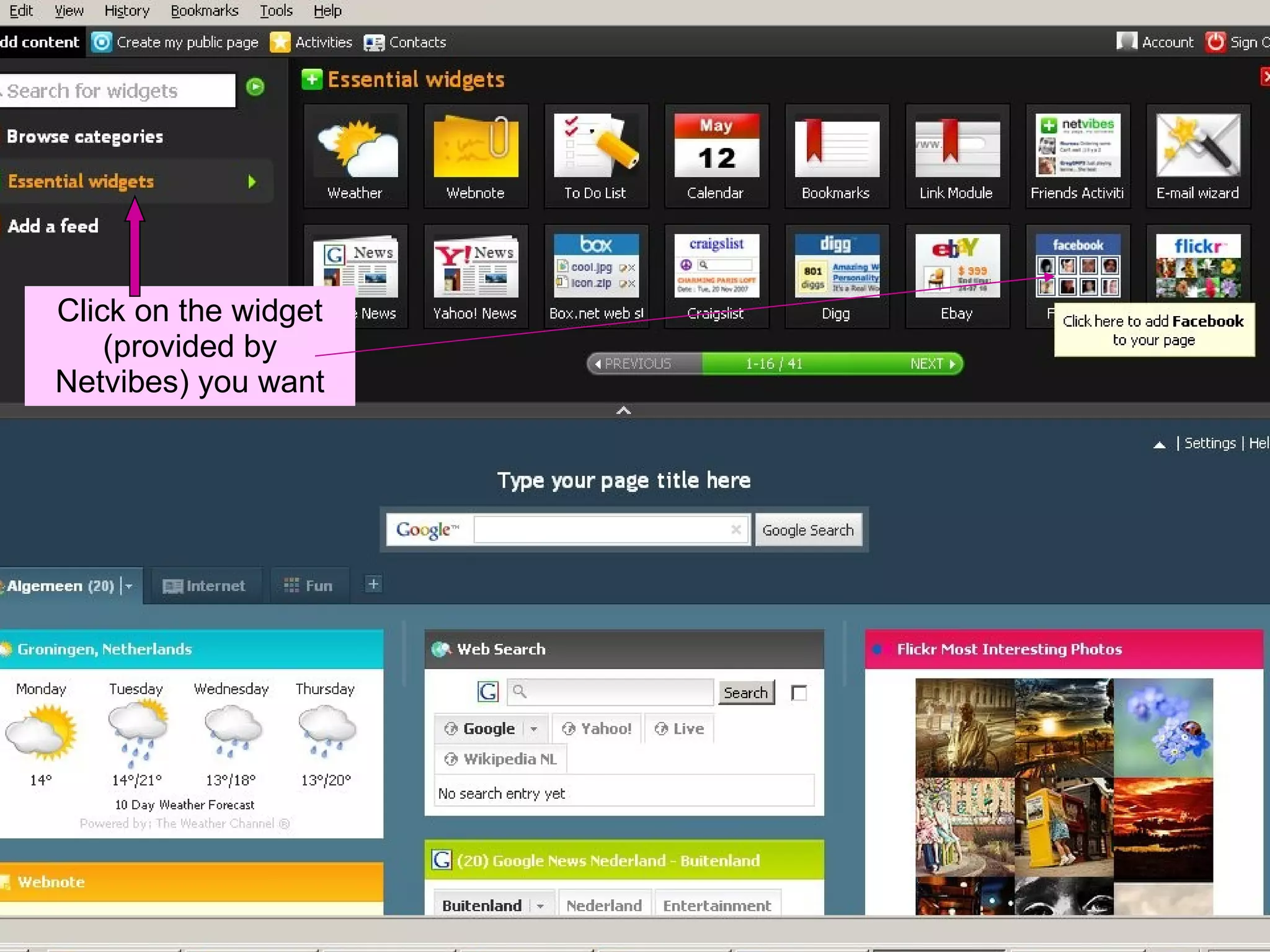Click the Sign Out power icon
The height and width of the screenshot is (952, 1270).
[x=1215, y=42]
